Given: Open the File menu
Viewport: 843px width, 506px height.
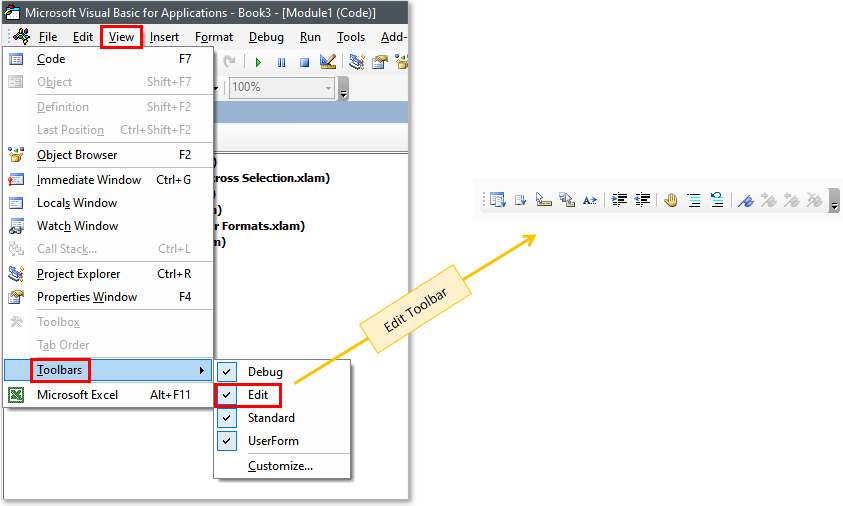Looking at the screenshot, I should (x=48, y=37).
